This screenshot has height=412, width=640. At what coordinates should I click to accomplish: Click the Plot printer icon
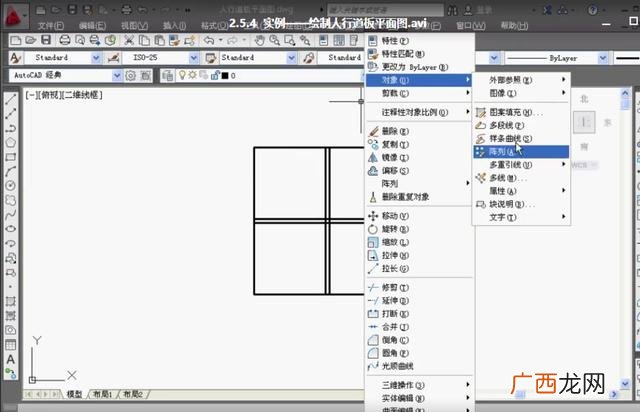pos(65,40)
